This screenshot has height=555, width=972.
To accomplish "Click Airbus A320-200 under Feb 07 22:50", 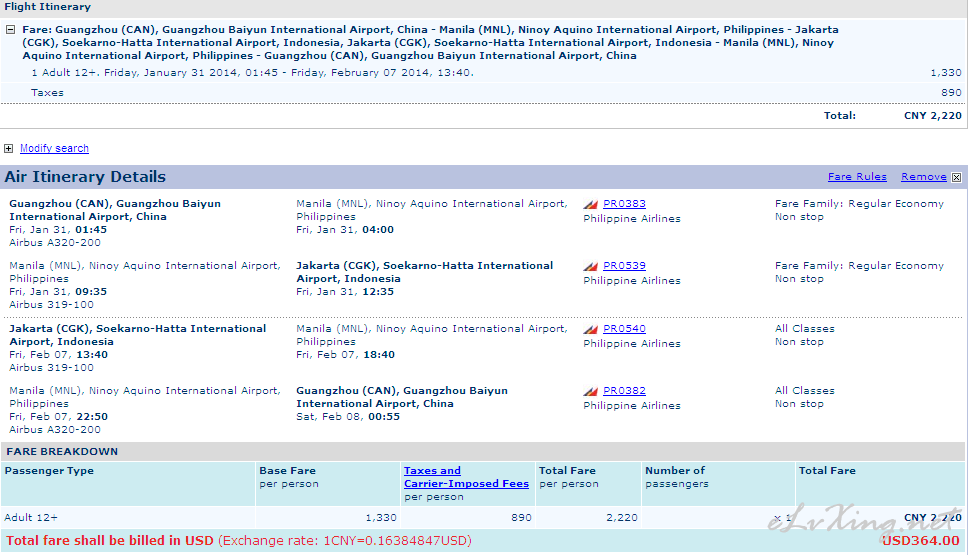I will (x=55, y=429).
